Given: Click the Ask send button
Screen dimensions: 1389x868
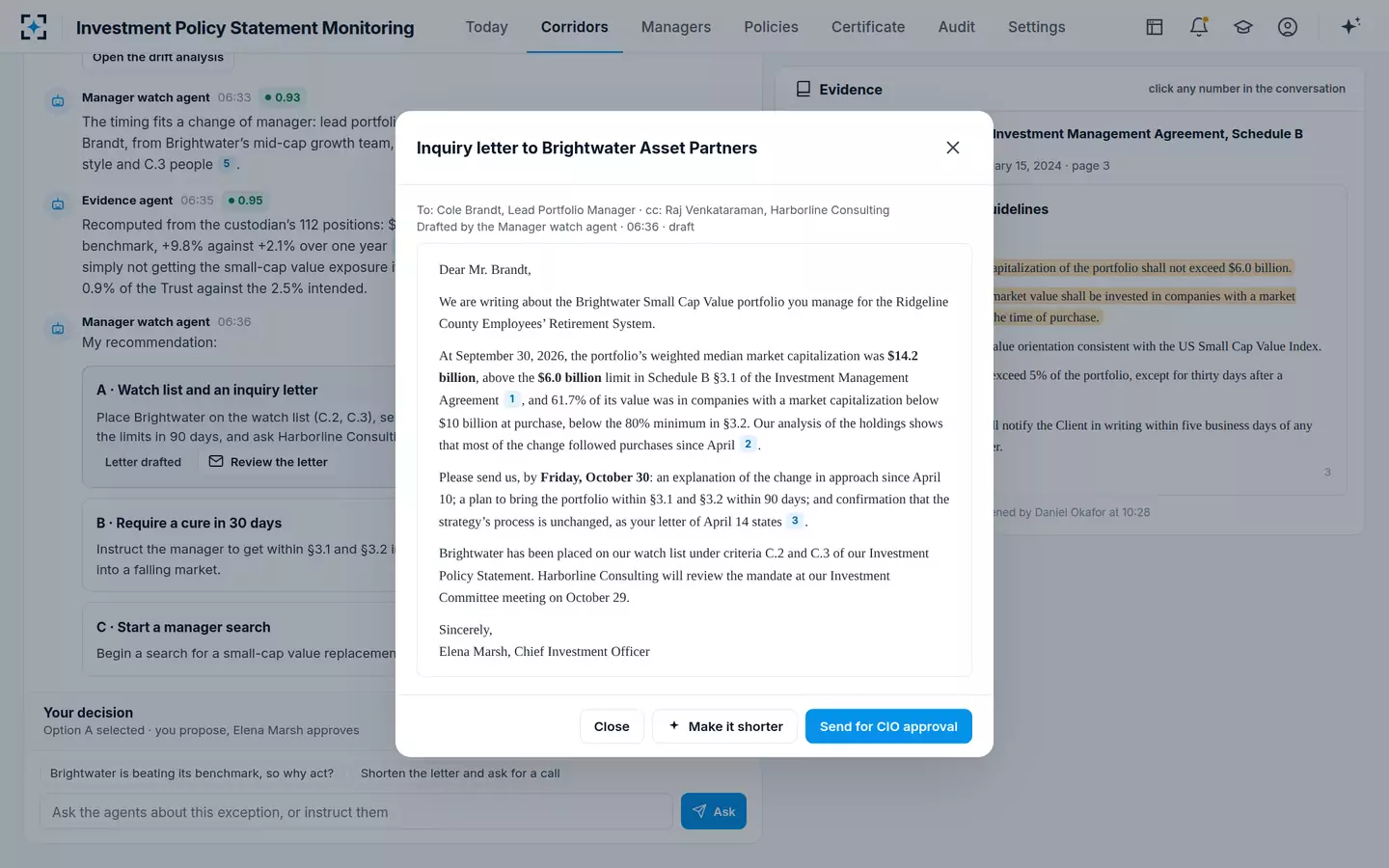Looking at the screenshot, I should point(714,811).
